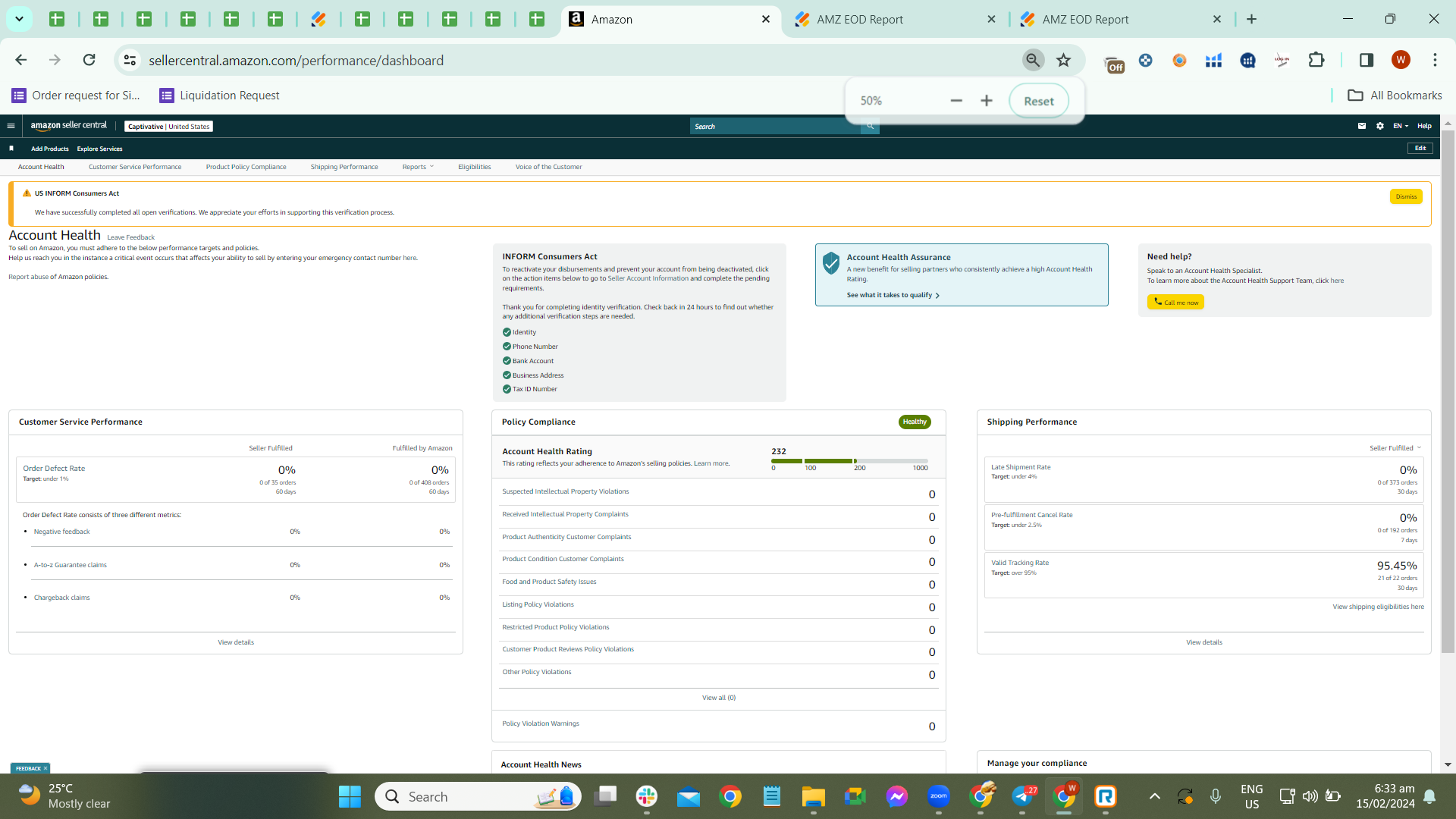Click View shipping eligibilities here
The height and width of the screenshot is (819, 1456).
(x=1378, y=607)
